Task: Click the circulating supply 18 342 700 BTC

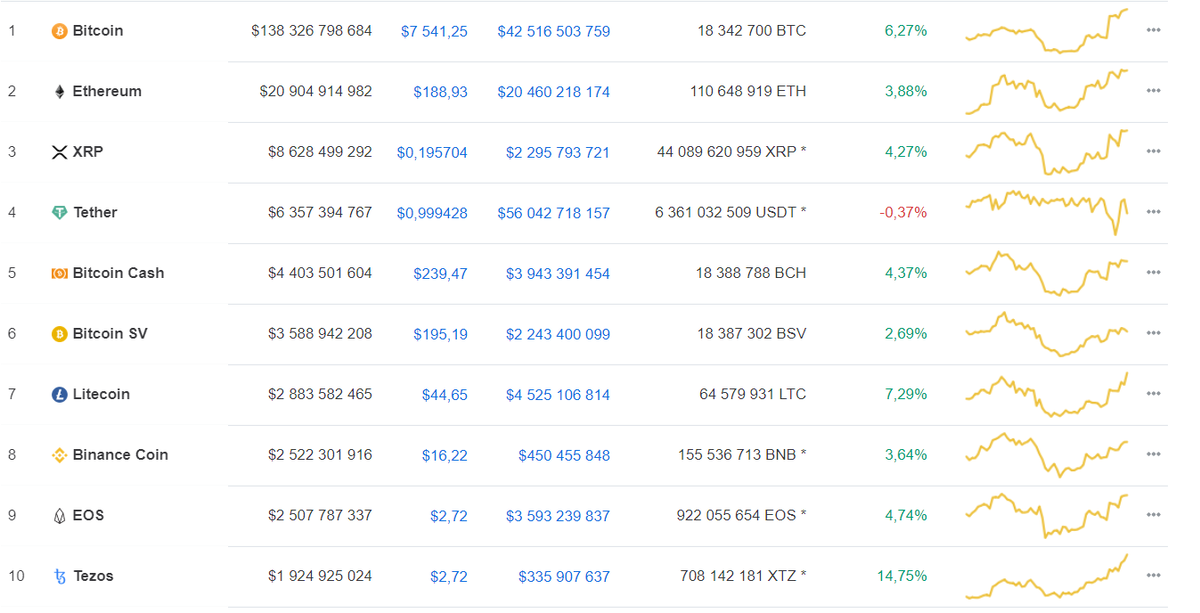Action: [752, 31]
